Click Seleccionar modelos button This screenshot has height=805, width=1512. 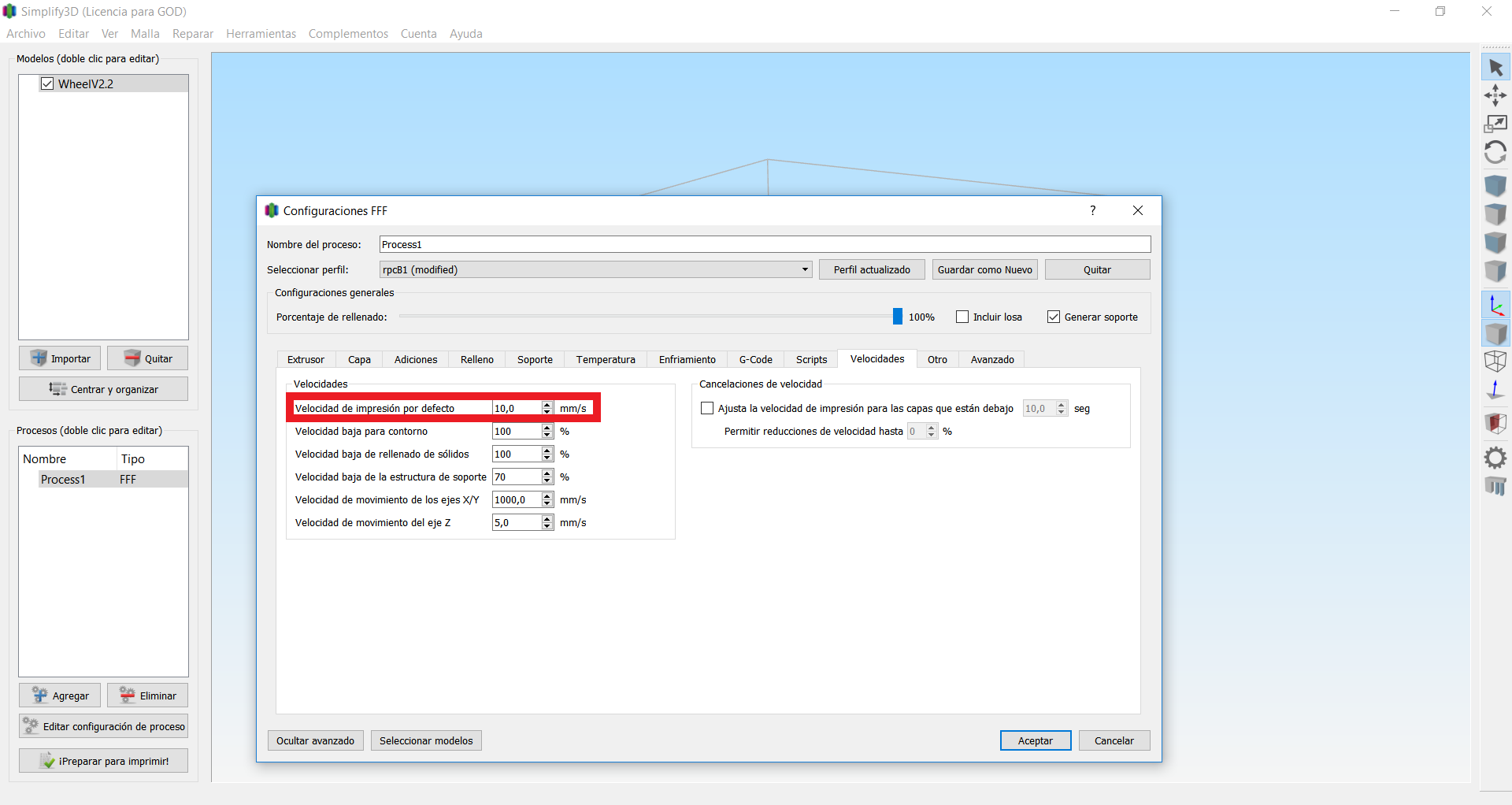coord(426,740)
